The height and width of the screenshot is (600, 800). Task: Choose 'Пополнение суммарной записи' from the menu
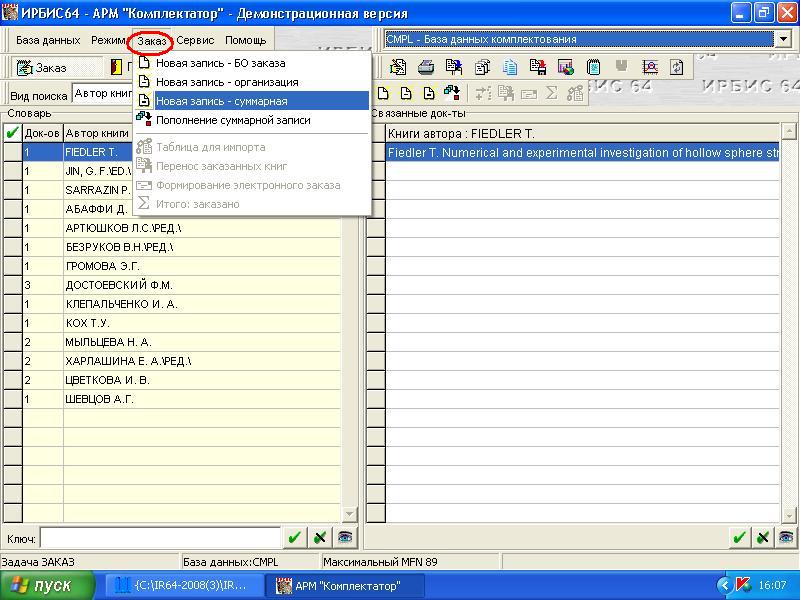point(232,120)
